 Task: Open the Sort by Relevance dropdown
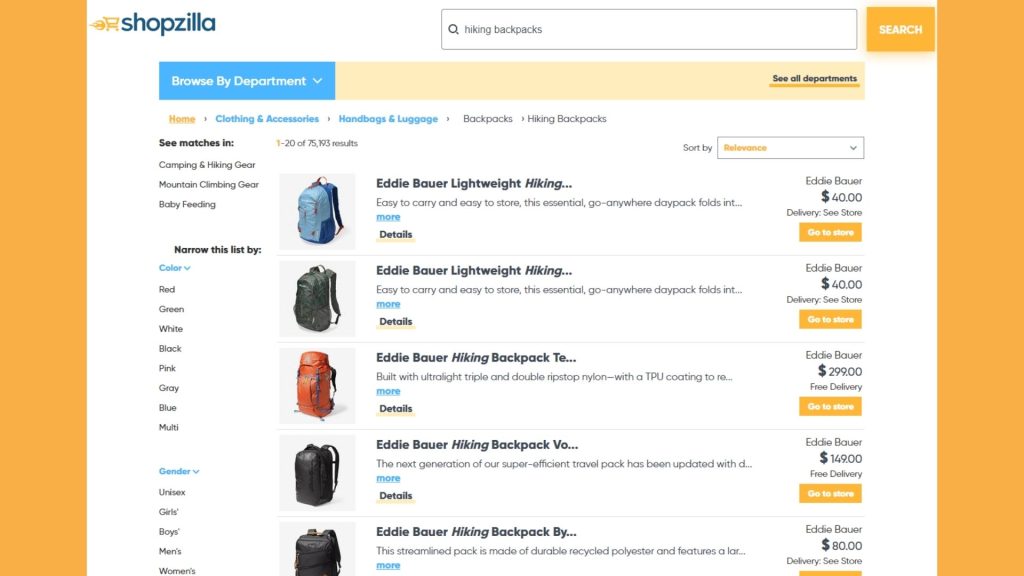click(x=790, y=148)
